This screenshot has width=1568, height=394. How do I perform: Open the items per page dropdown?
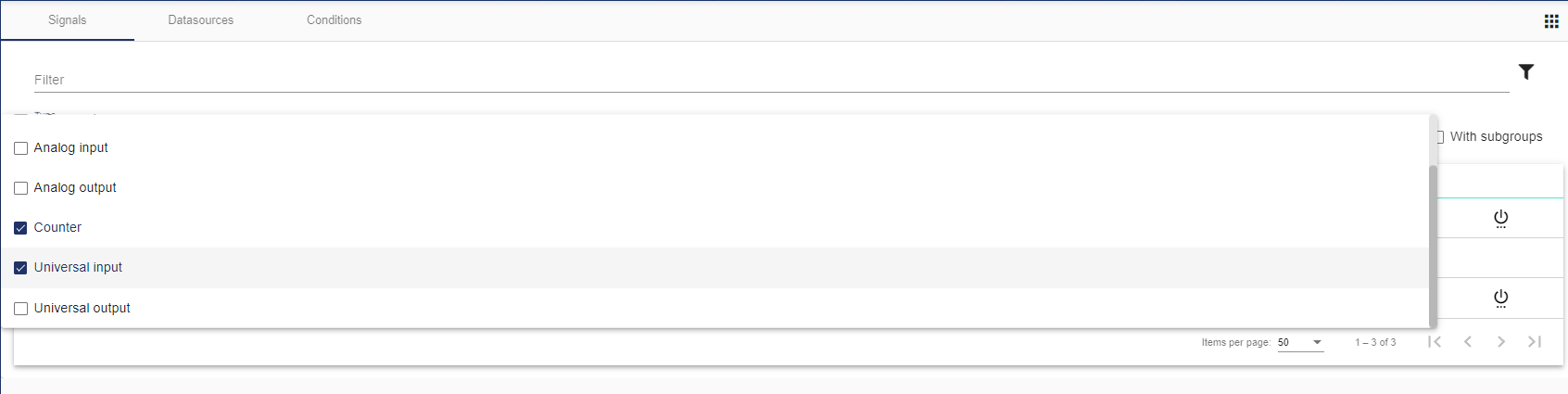point(1300,342)
